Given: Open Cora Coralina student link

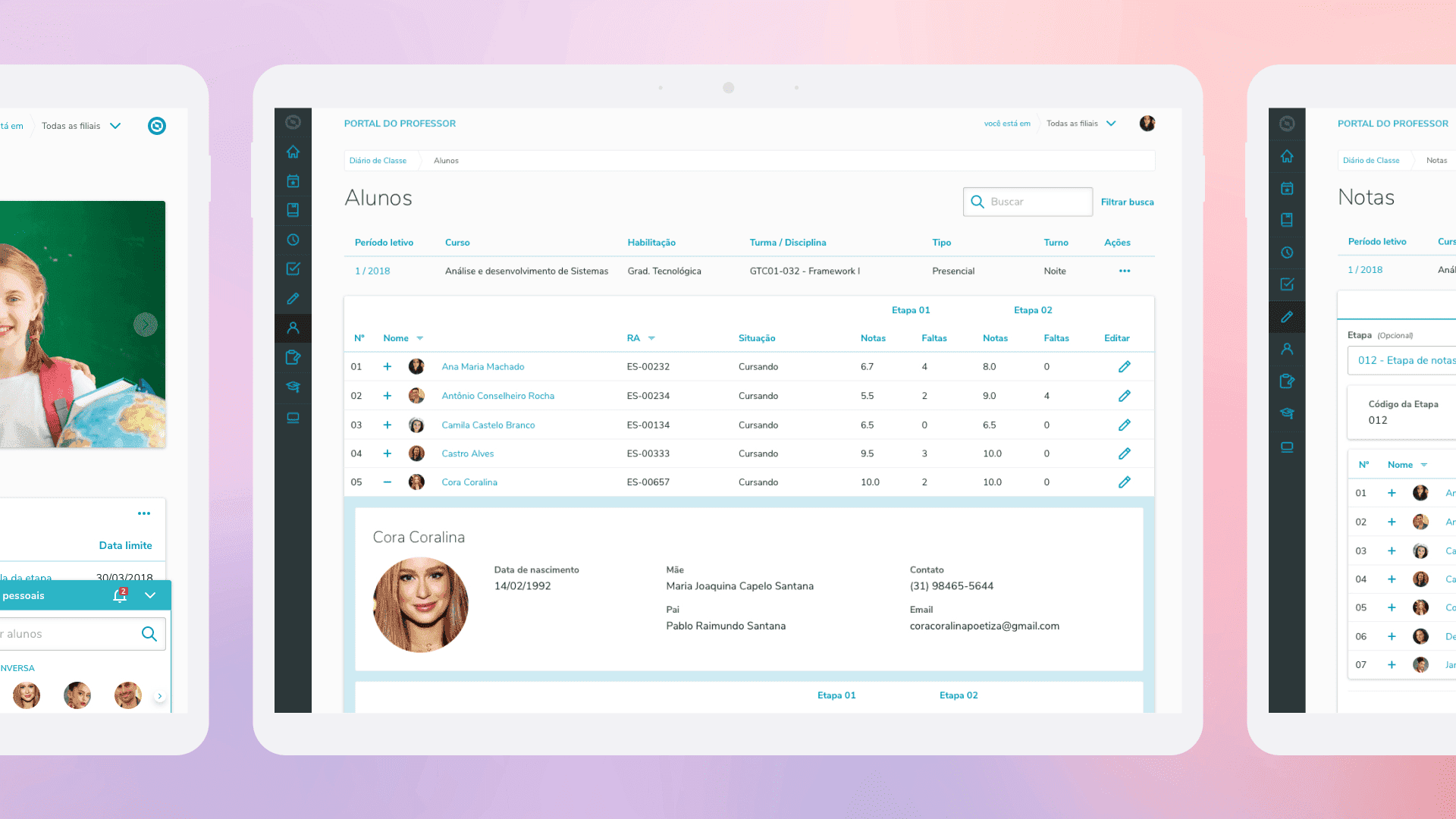Looking at the screenshot, I should coord(469,482).
